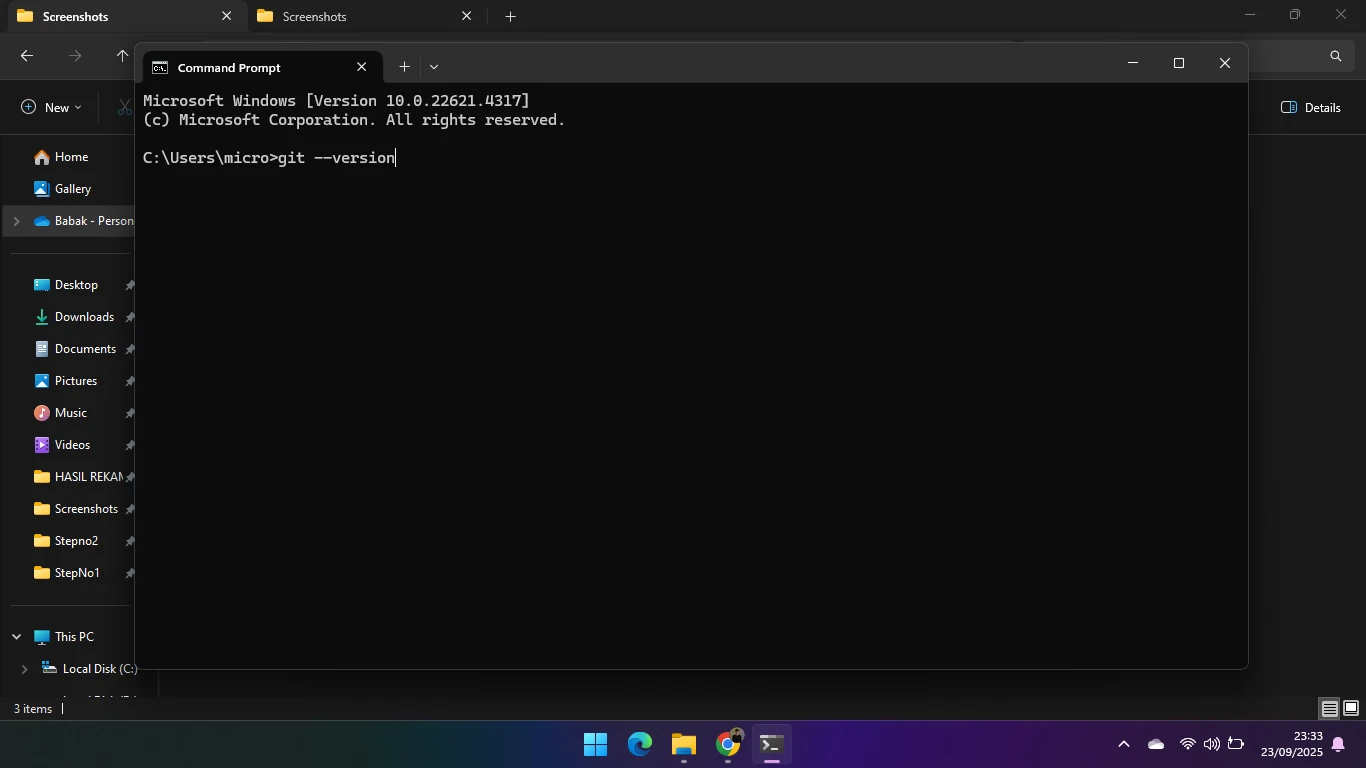Click the New button in Explorer
This screenshot has height=768, width=1366.
click(x=51, y=108)
